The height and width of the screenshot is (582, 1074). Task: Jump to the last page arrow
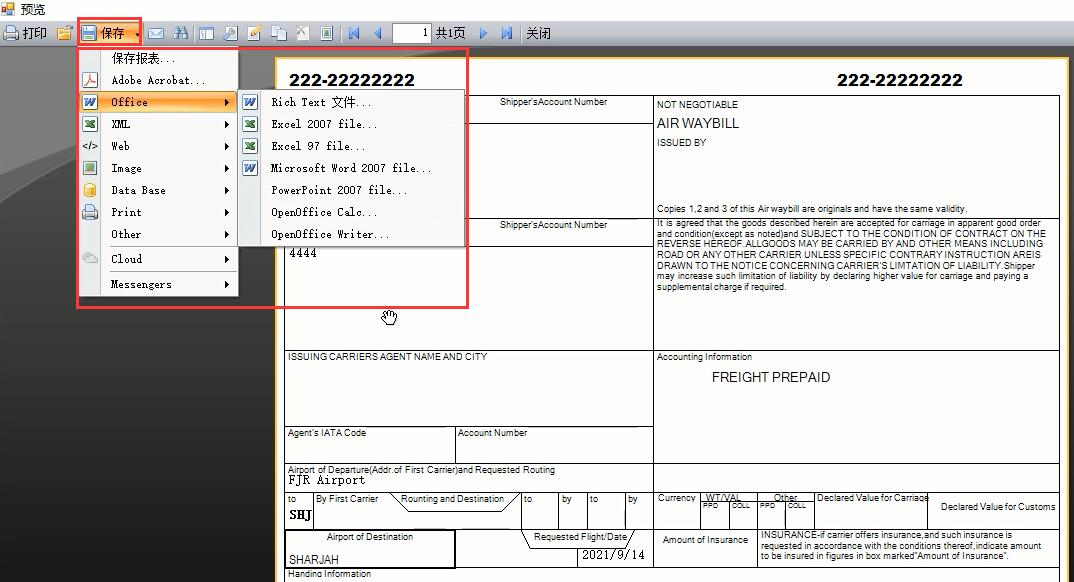[x=507, y=33]
